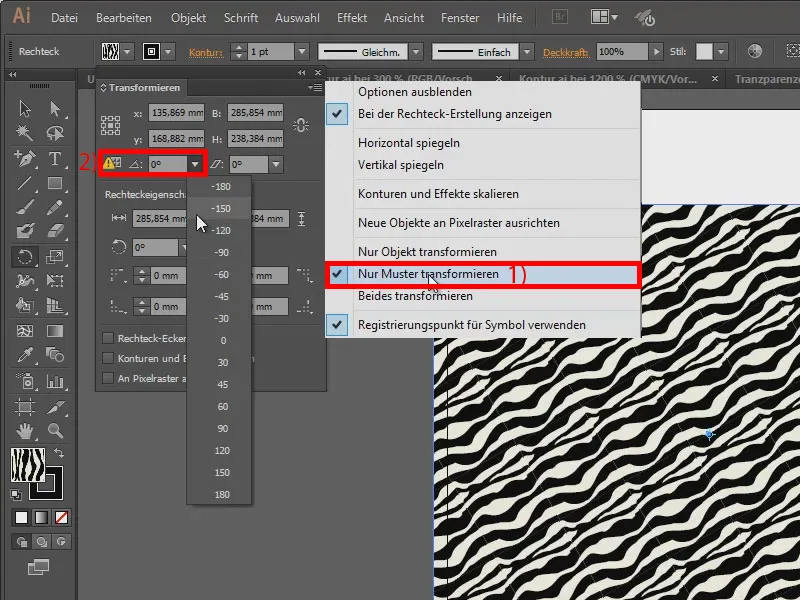The image size is (800, 600).
Task: Select the Gradient tool
Action: point(55,331)
